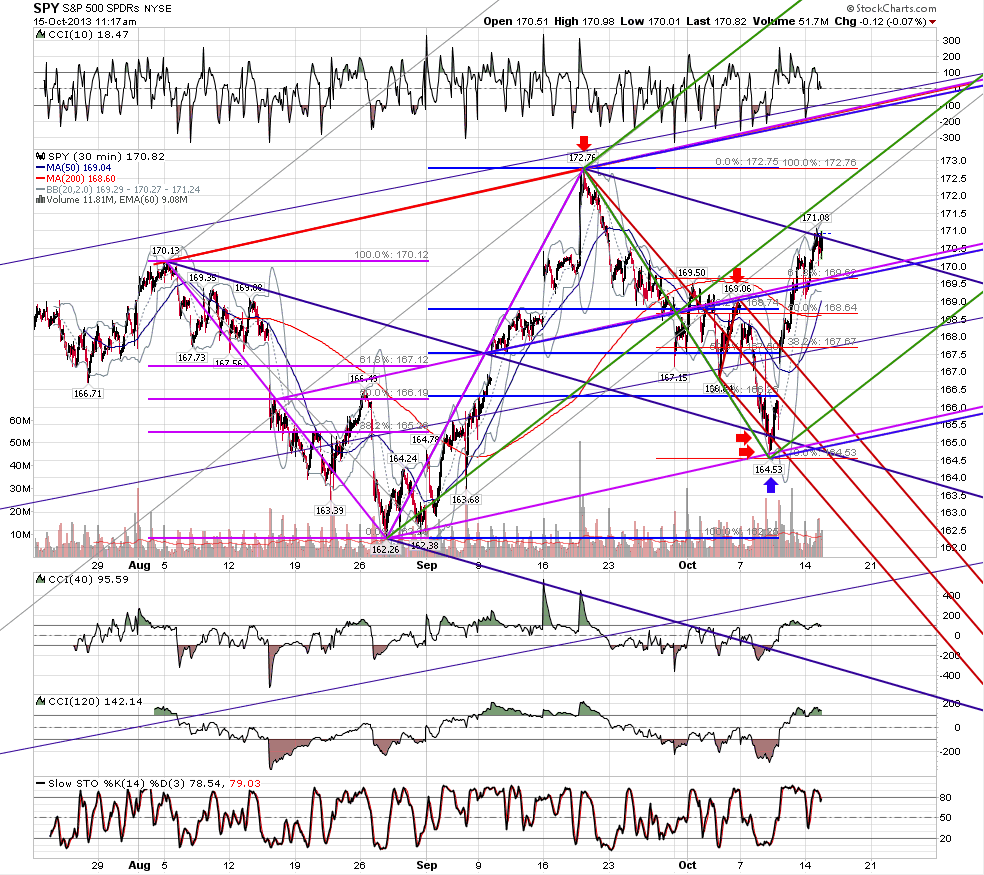
Task: Click the StockCharts.com watermark link
Action: click(891, 8)
